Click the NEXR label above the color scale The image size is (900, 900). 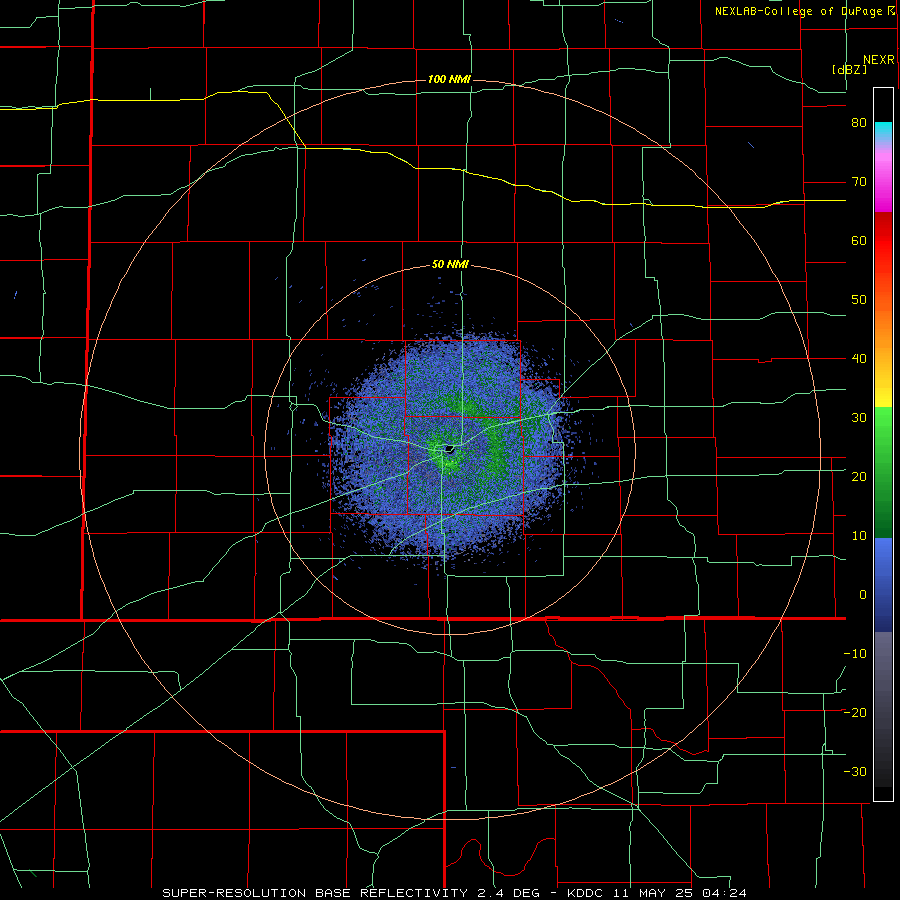click(879, 60)
